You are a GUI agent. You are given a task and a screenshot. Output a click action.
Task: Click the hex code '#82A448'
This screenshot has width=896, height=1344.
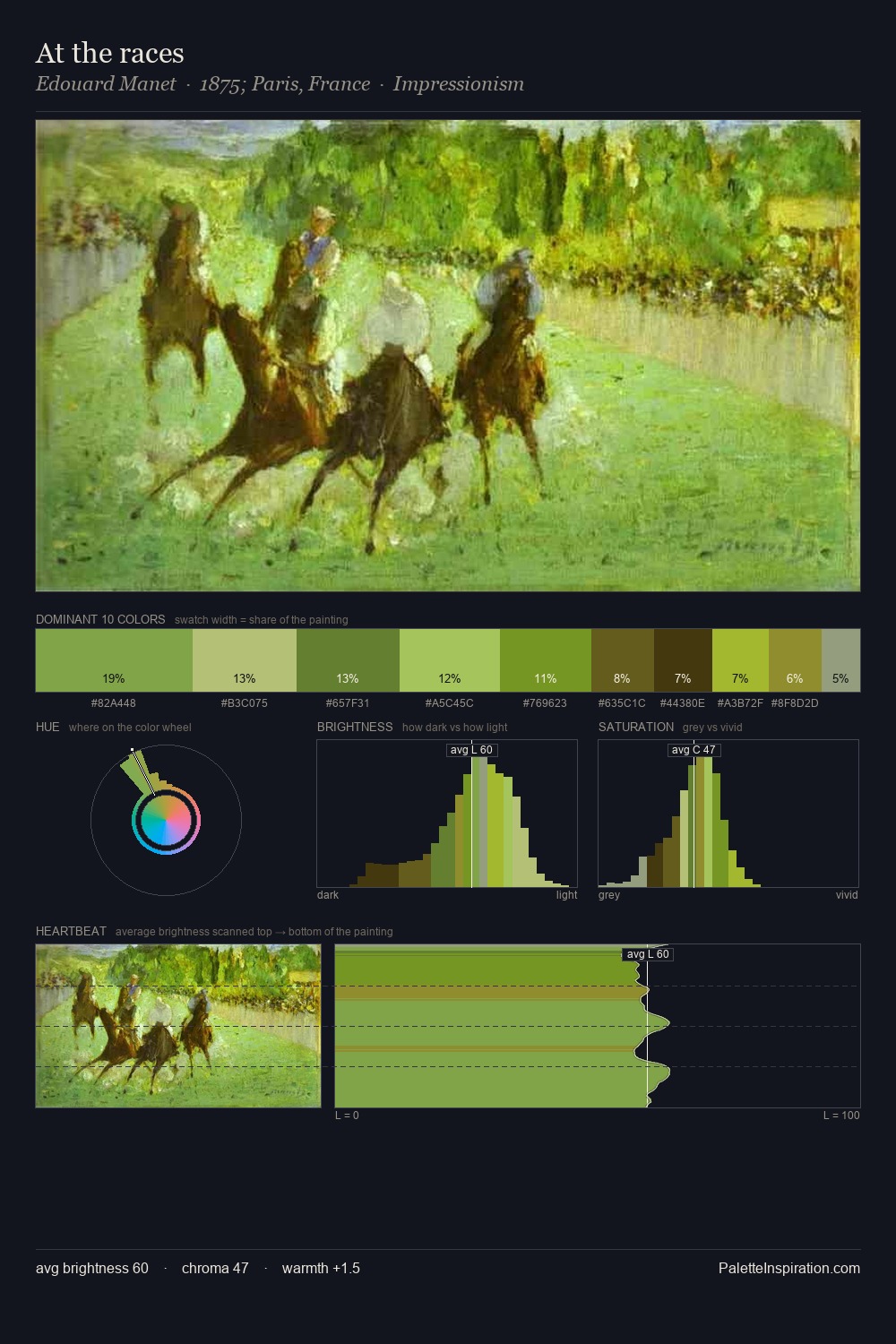click(x=114, y=703)
